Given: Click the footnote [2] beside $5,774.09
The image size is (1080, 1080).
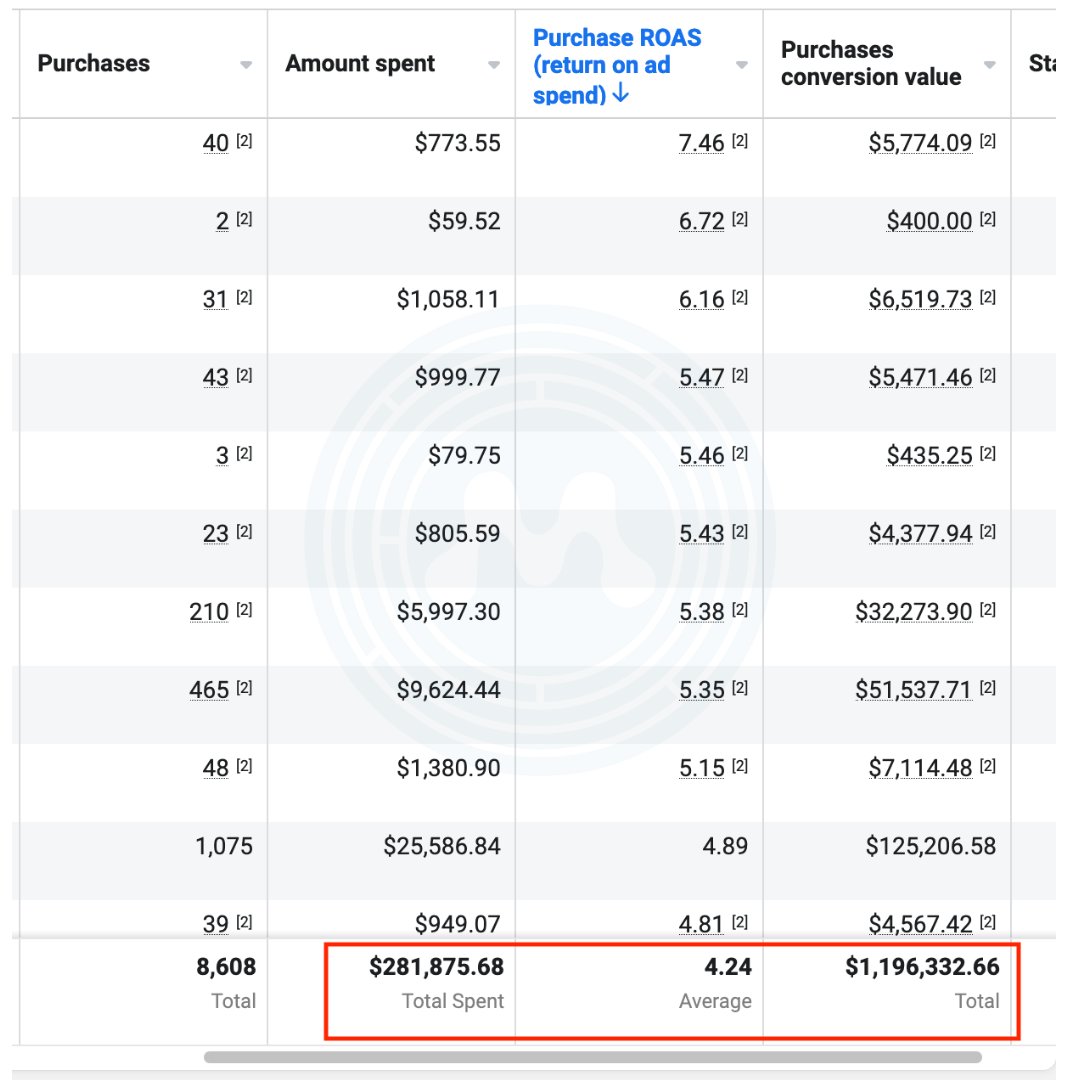Looking at the screenshot, I should [x=988, y=141].
